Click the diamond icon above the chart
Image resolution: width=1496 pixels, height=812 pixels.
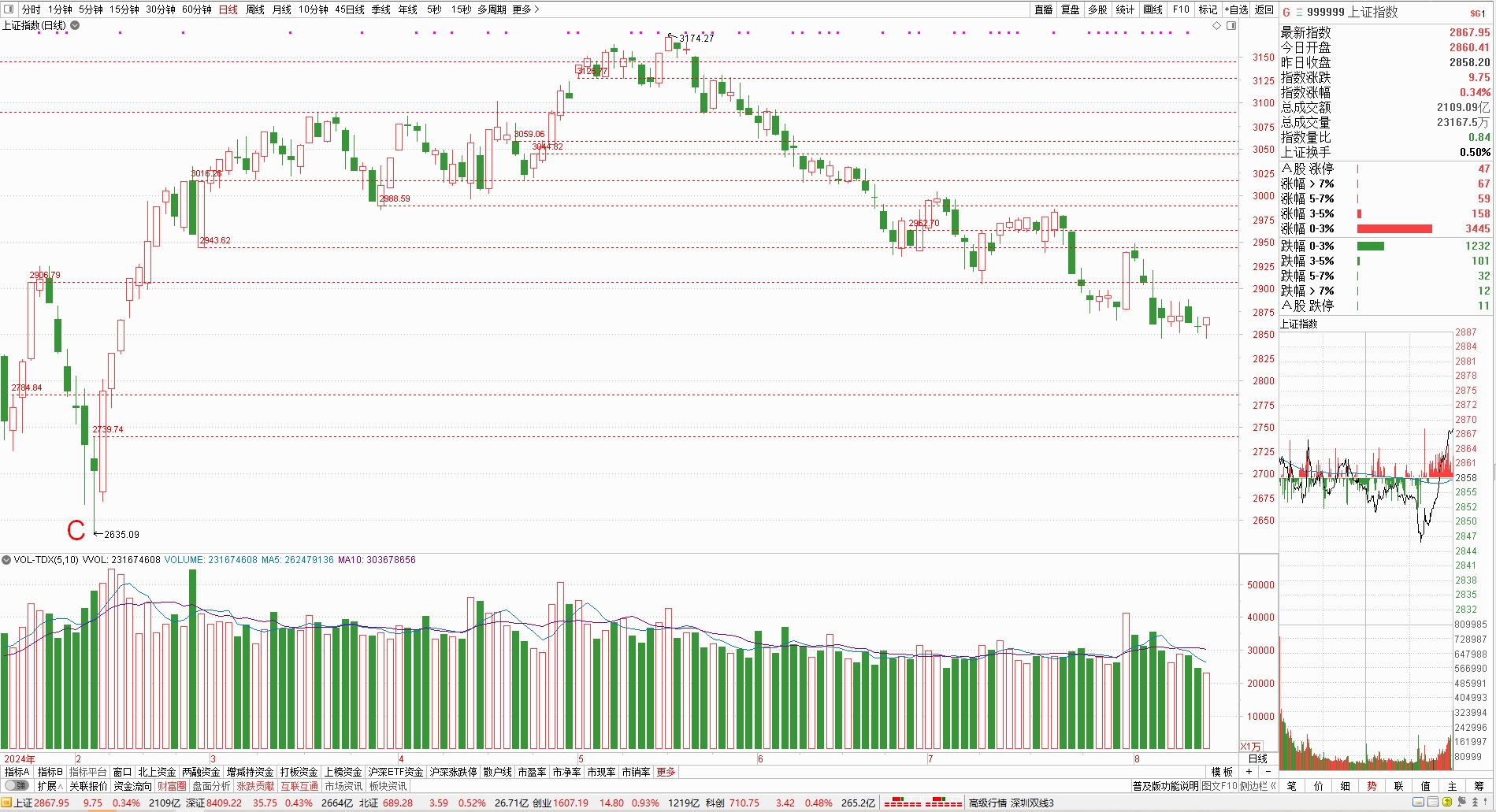point(1217,26)
